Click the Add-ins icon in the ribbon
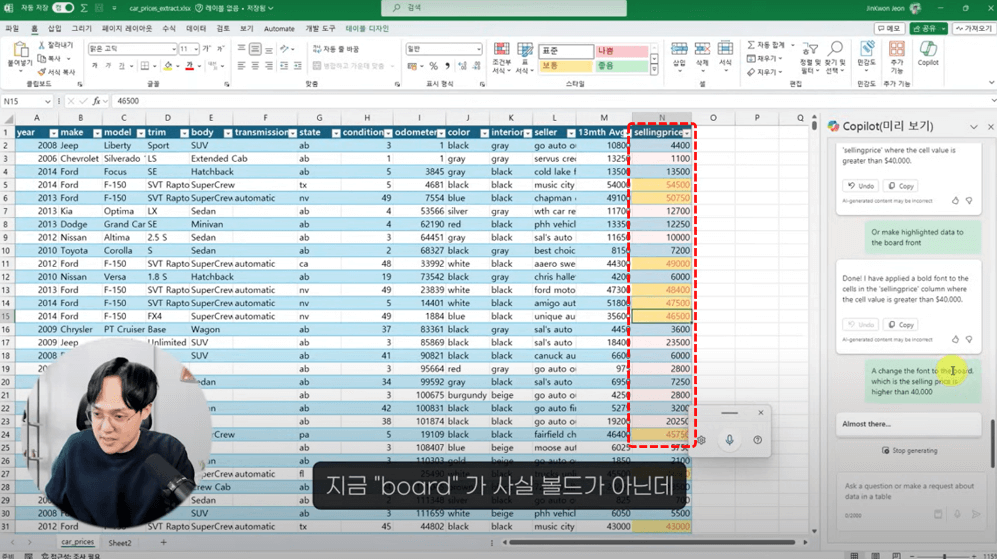The width and height of the screenshot is (997, 559). point(896,54)
